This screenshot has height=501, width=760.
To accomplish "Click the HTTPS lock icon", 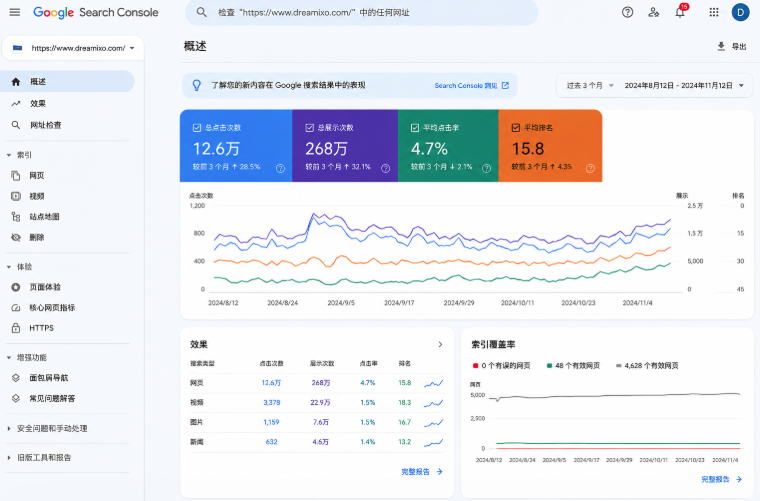I will pos(16,328).
